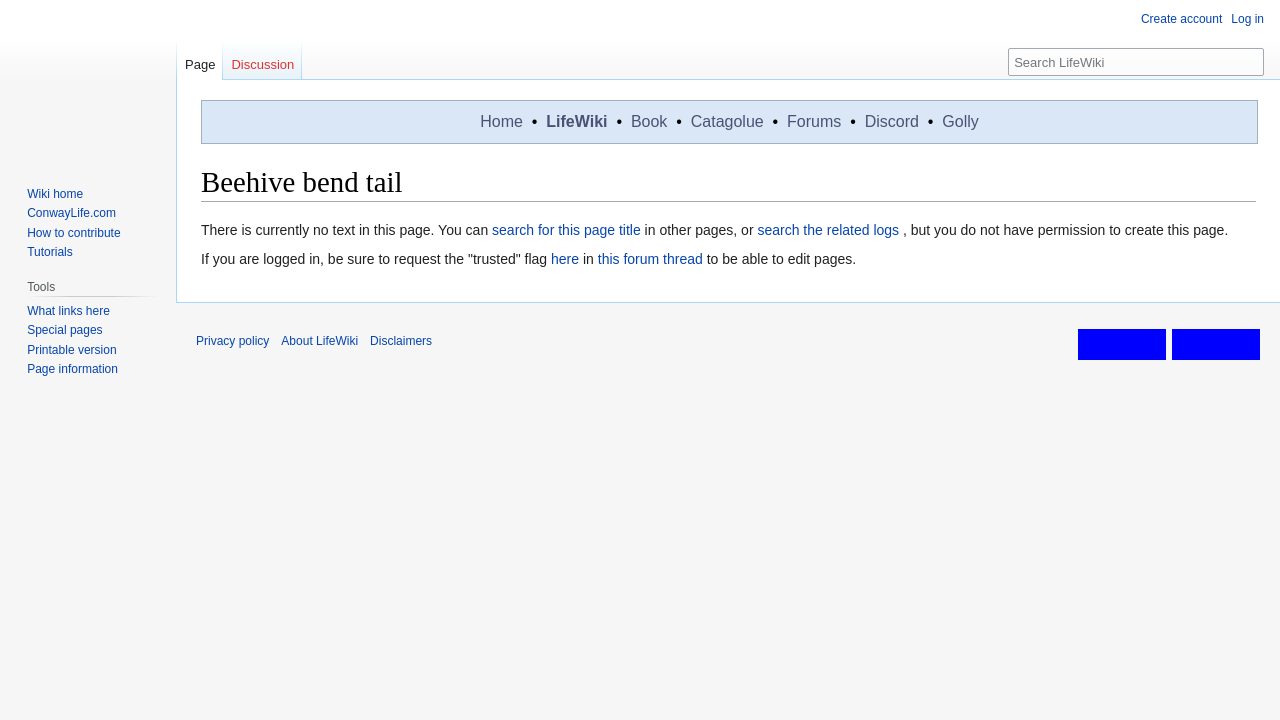Click the second blue footer badge
This screenshot has width=1280, height=720.
point(1215,344)
